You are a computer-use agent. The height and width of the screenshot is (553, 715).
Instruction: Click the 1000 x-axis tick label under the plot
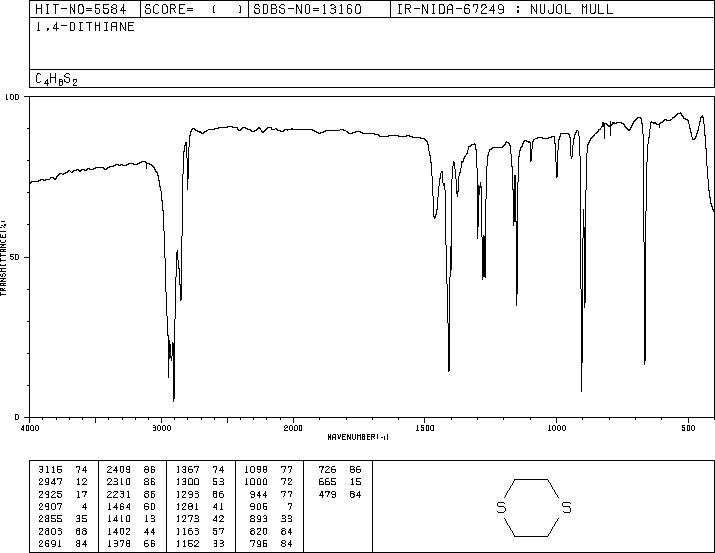(557, 428)
